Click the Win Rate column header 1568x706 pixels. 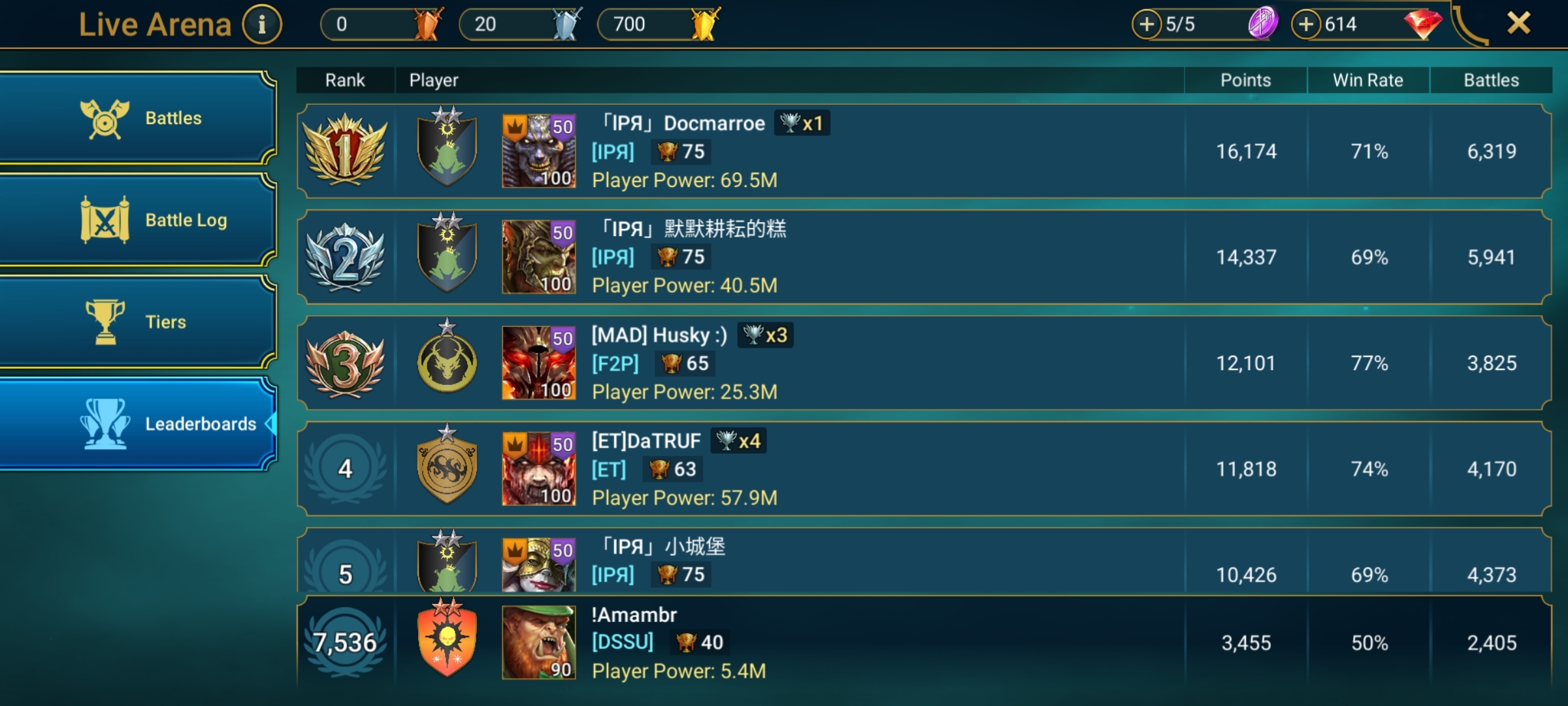(x=1368, y=80)
